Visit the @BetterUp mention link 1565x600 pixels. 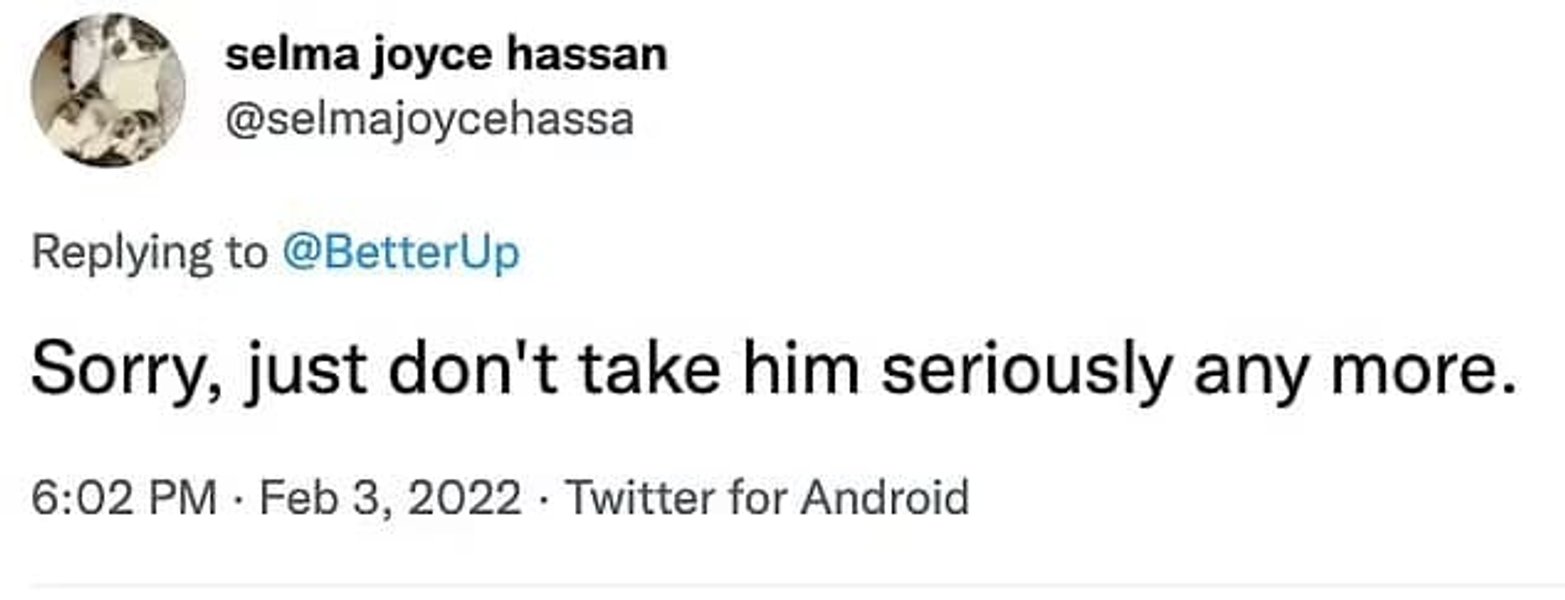400,252
